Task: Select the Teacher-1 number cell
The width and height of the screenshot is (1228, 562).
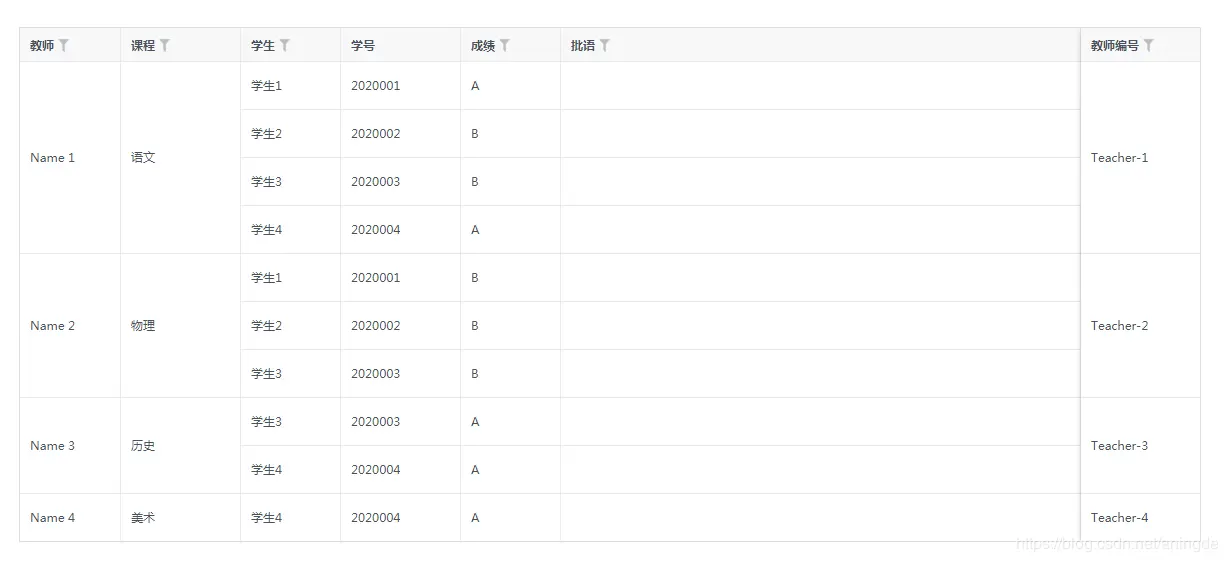Action: [1140, 158]
